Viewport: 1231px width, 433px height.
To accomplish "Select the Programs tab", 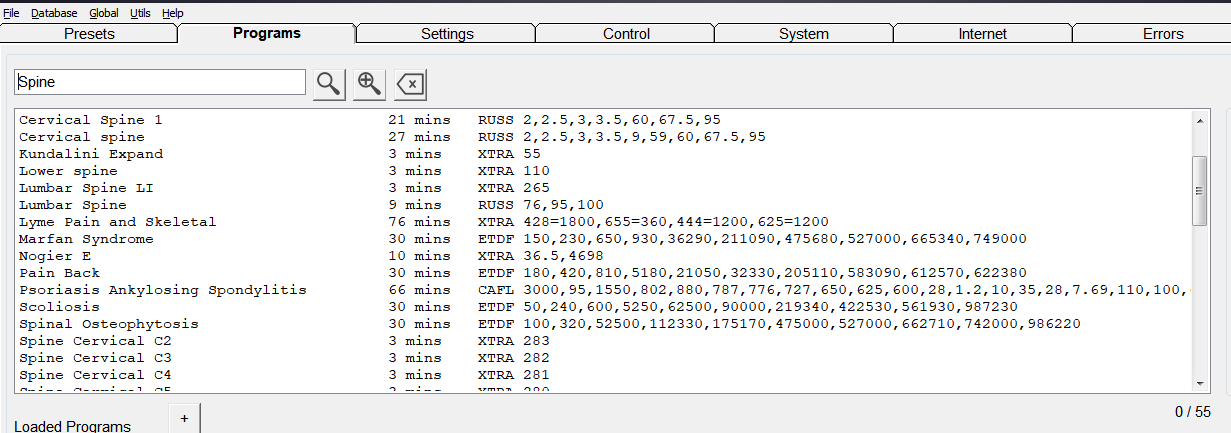I will click(x=267, y=33).
